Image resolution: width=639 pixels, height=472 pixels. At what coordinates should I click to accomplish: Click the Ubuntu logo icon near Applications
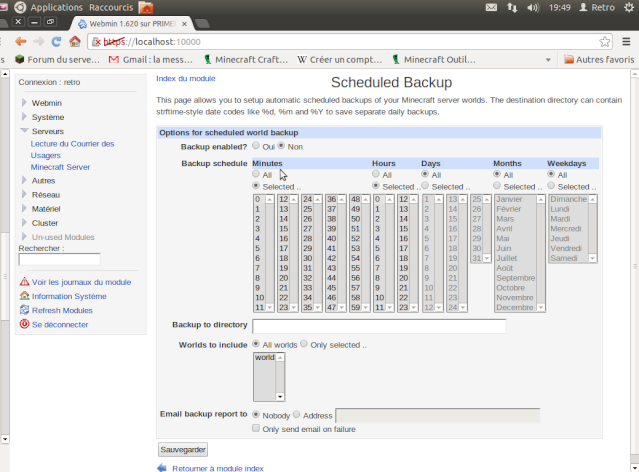tap(20, 7)
